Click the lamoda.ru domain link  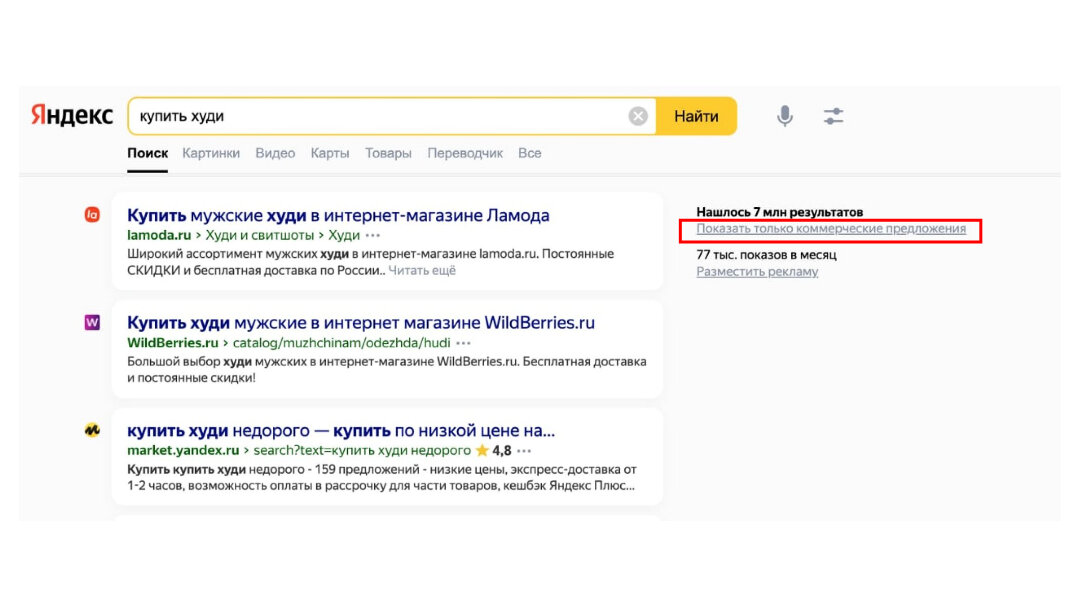159,236
